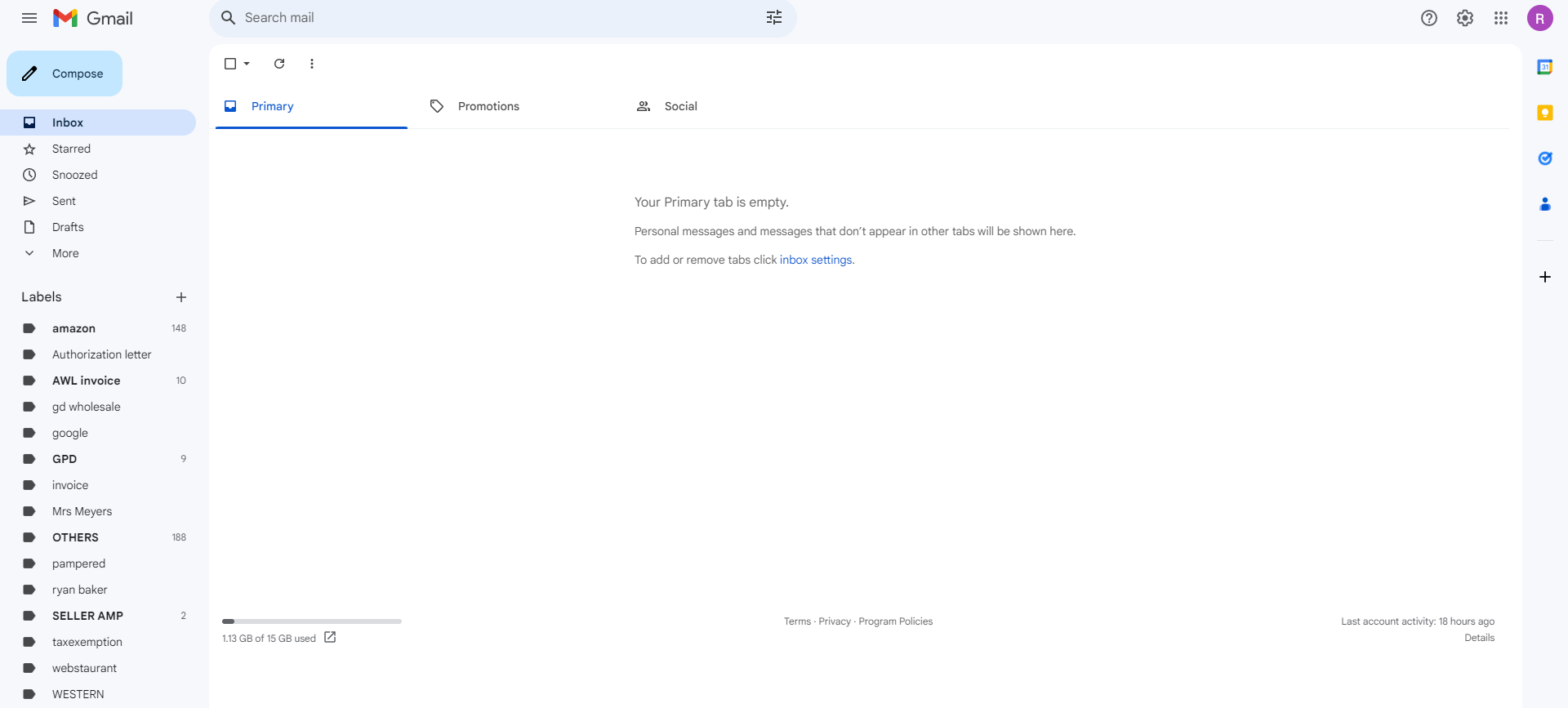Click the search magnifier icon

click(229, 17)
